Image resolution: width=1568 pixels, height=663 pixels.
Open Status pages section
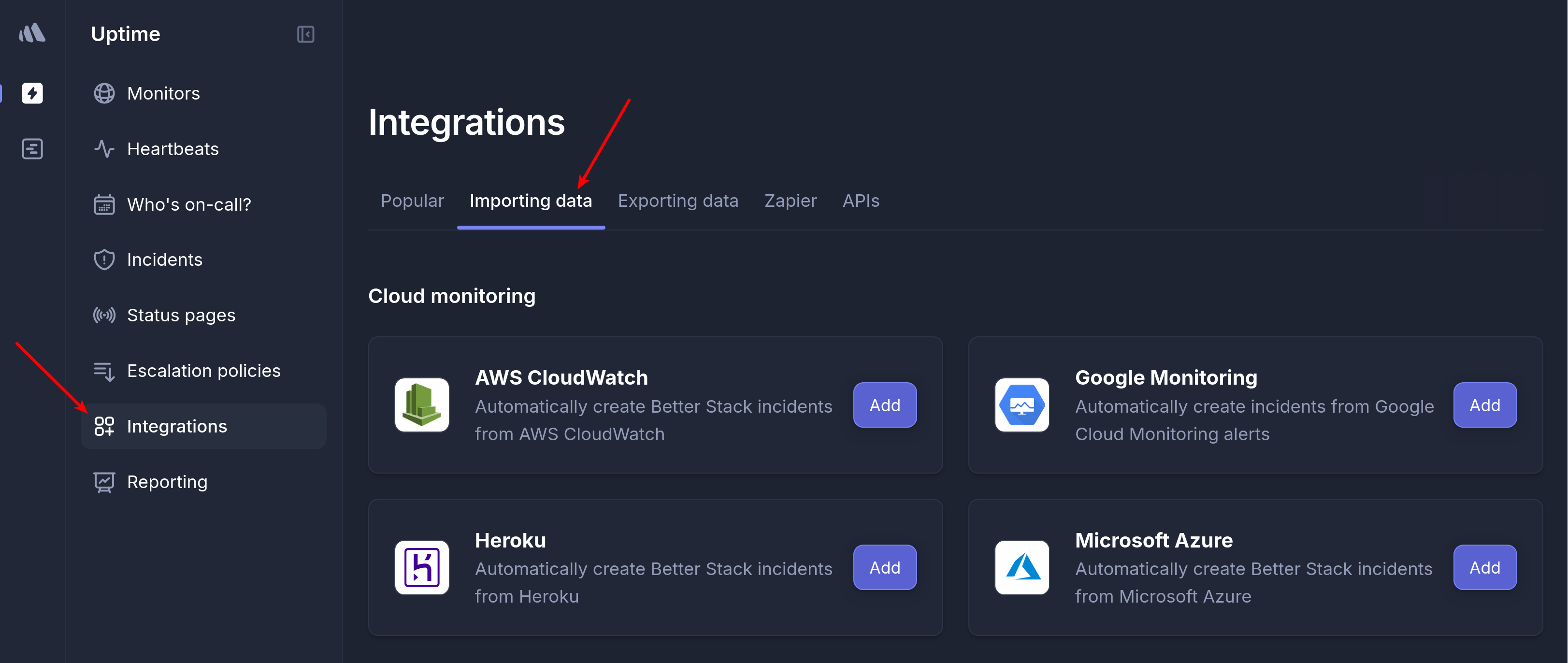(203, 315)
